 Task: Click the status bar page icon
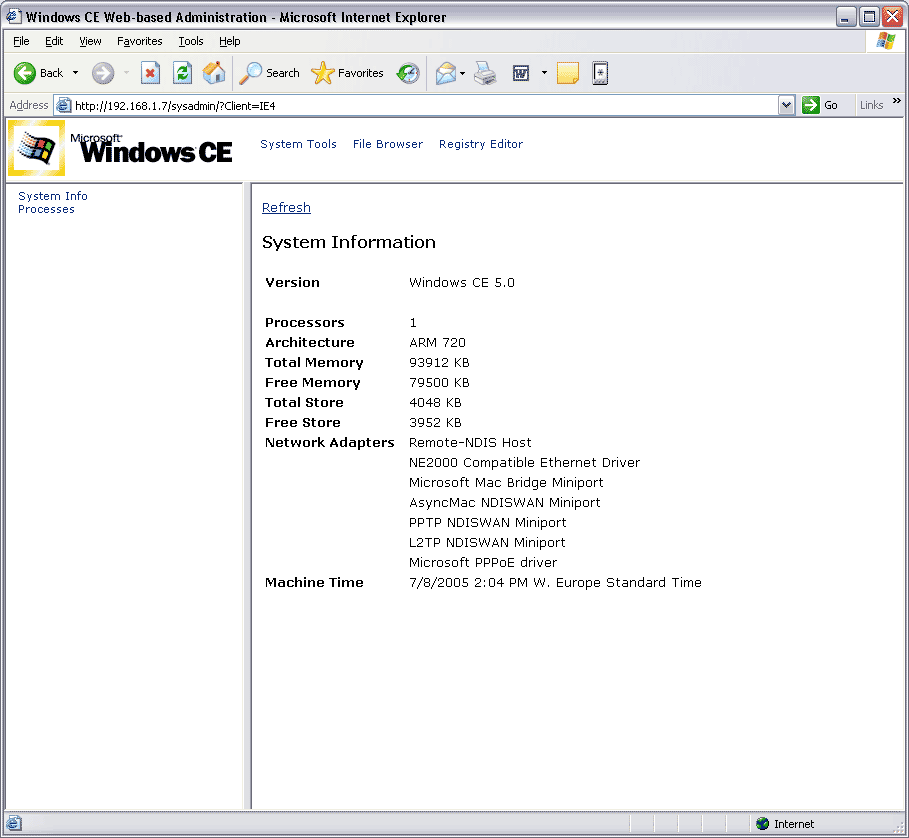[14, 823]
